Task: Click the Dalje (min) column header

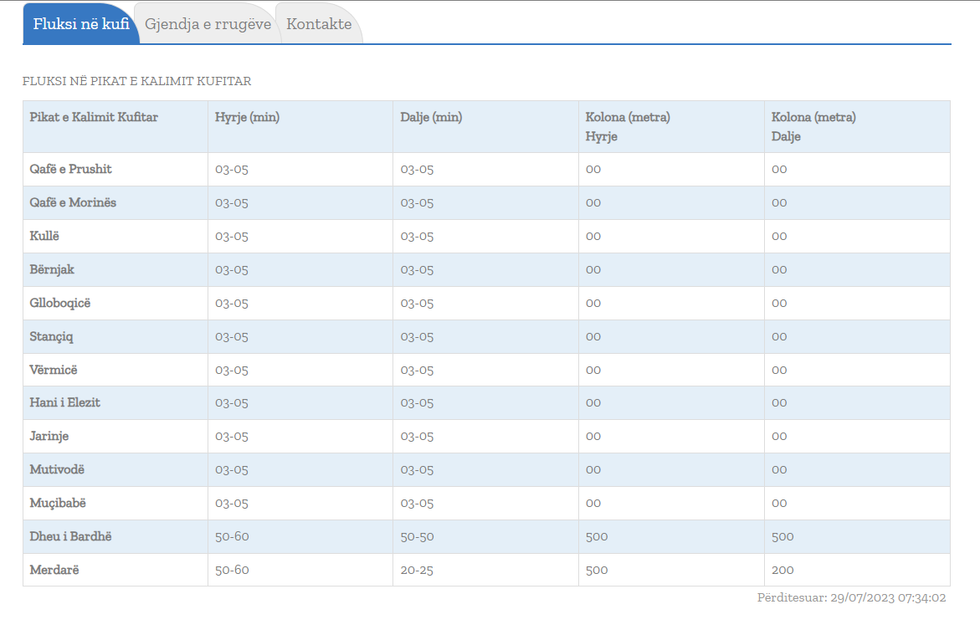Action: [x=431, y=117]
